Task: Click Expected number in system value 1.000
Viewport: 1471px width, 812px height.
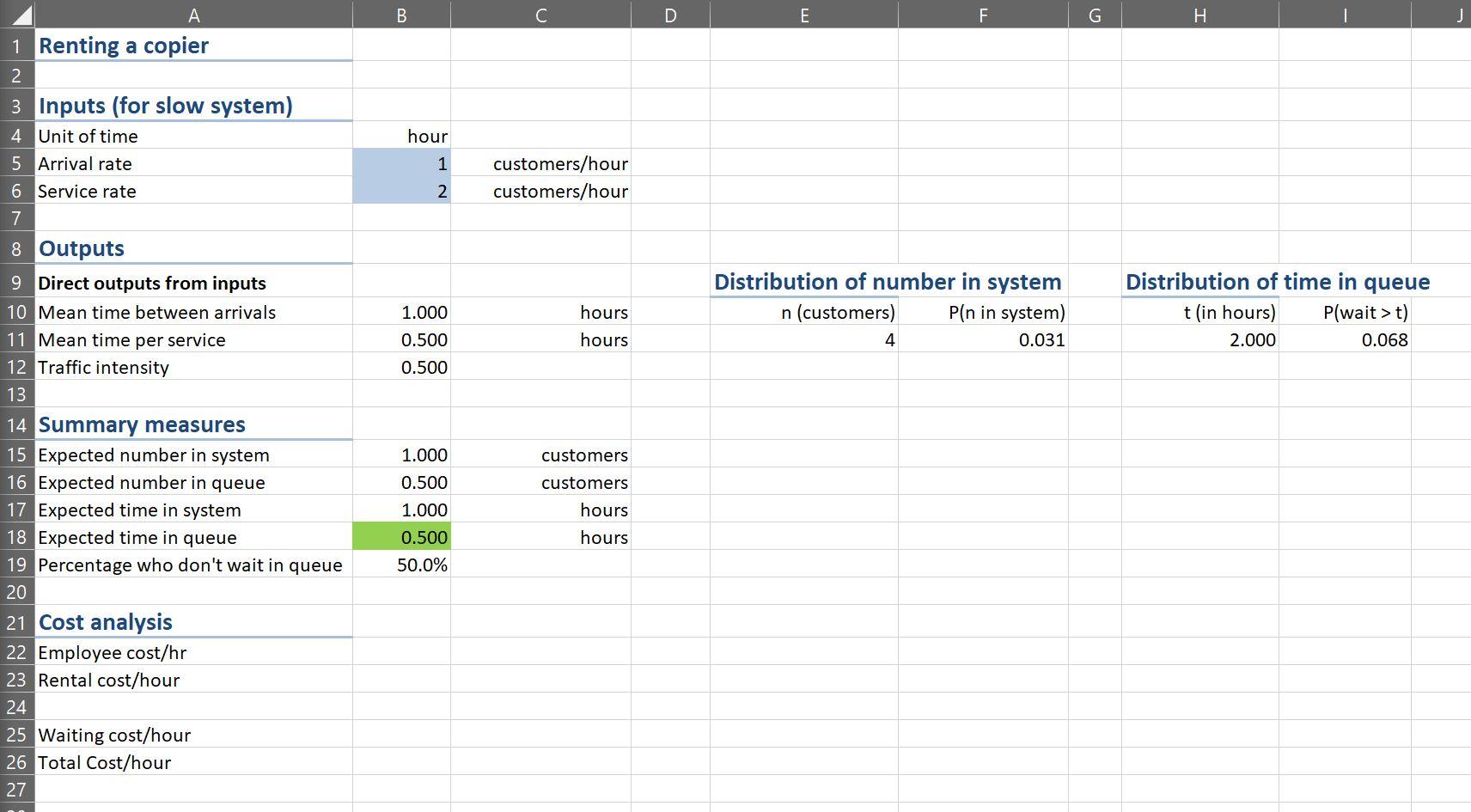Action: [x=401, y=455]
